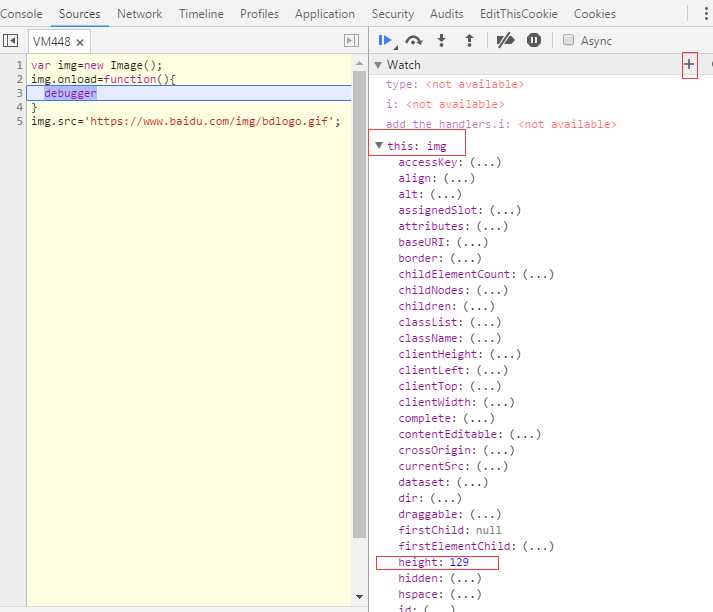Open the Application tab
Screen dimensions: 713x612
tap(325, 14)
